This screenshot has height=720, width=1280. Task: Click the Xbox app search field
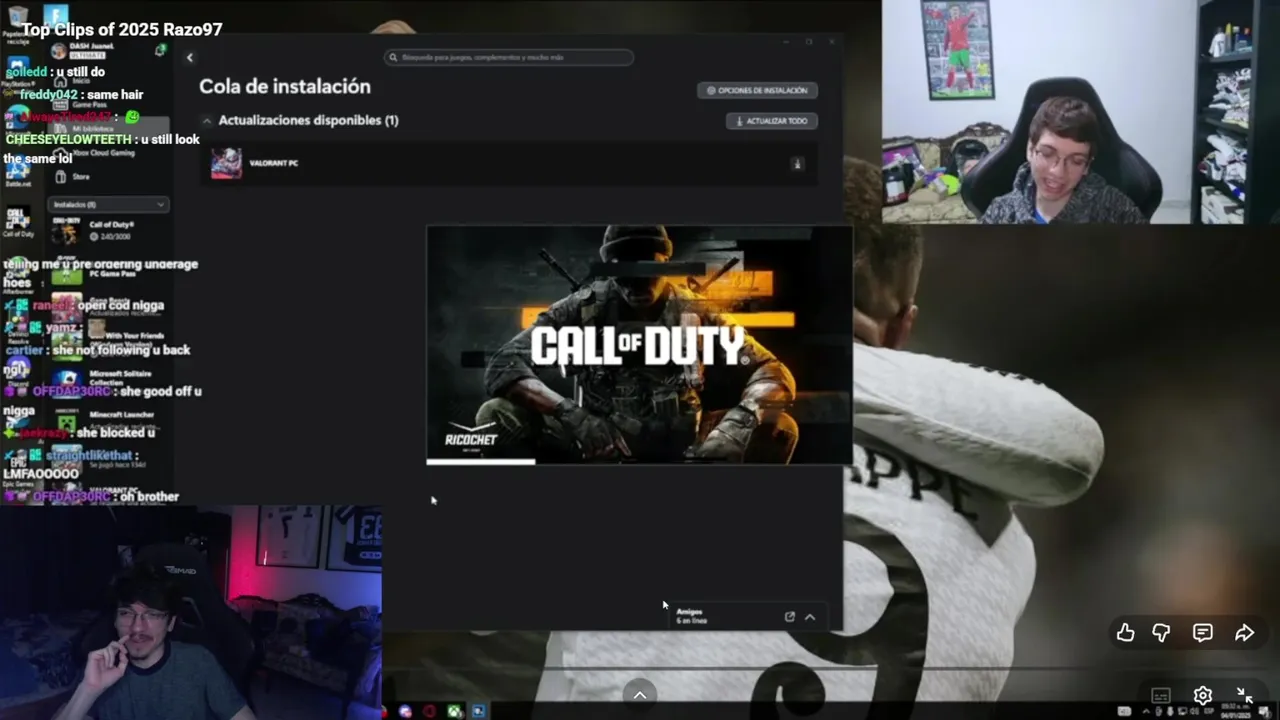(x=509, y=58)
